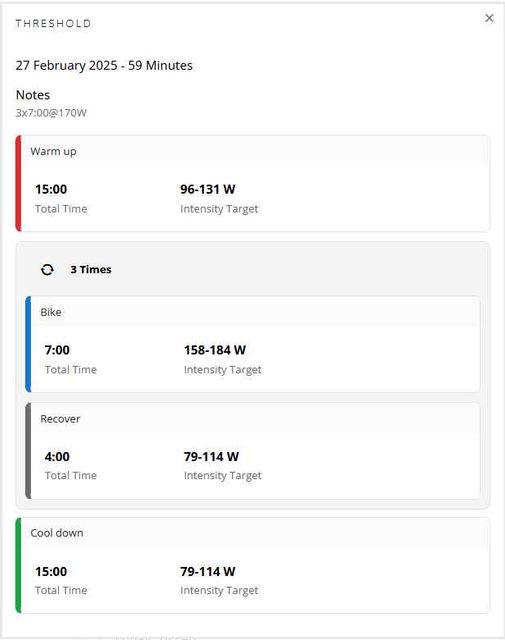505x640 pixels.
Task: Click the 27 February 2025 date line
Action: coord(104,66)
